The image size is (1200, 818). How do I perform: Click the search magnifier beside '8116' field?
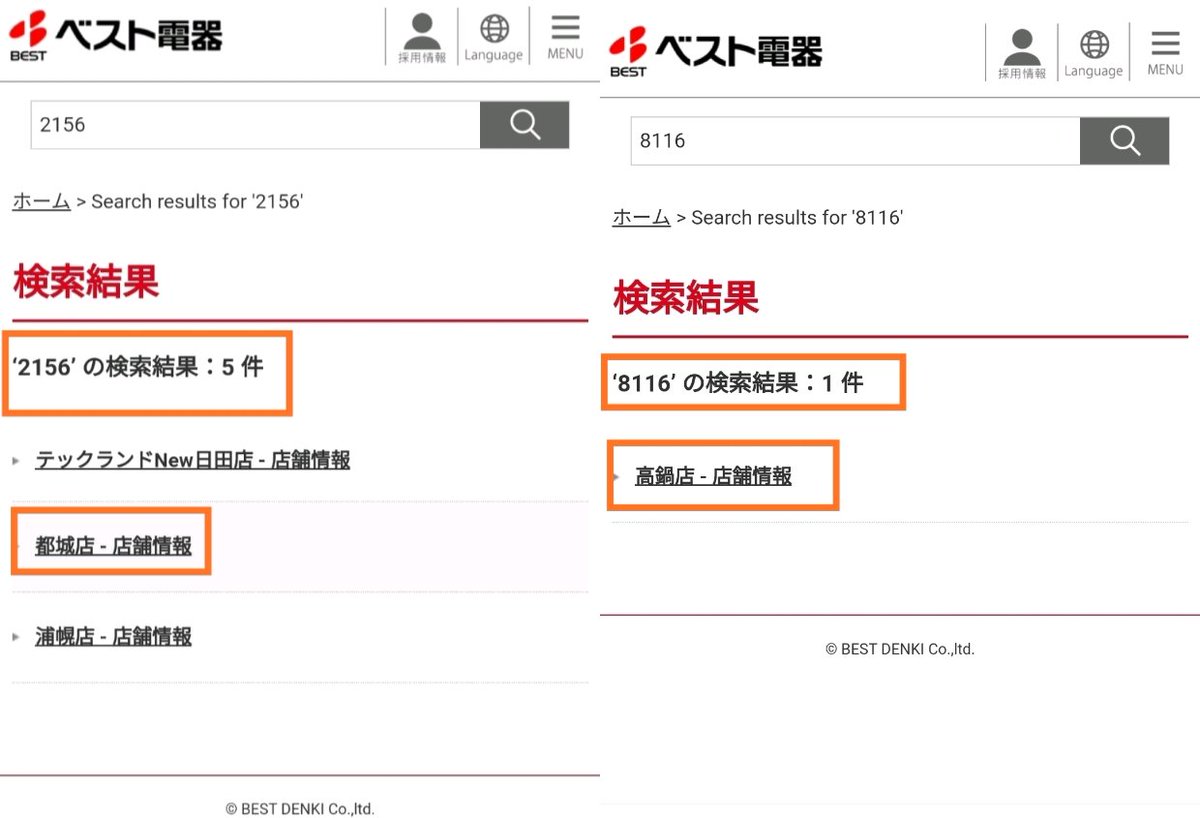tap(1124, 141)
